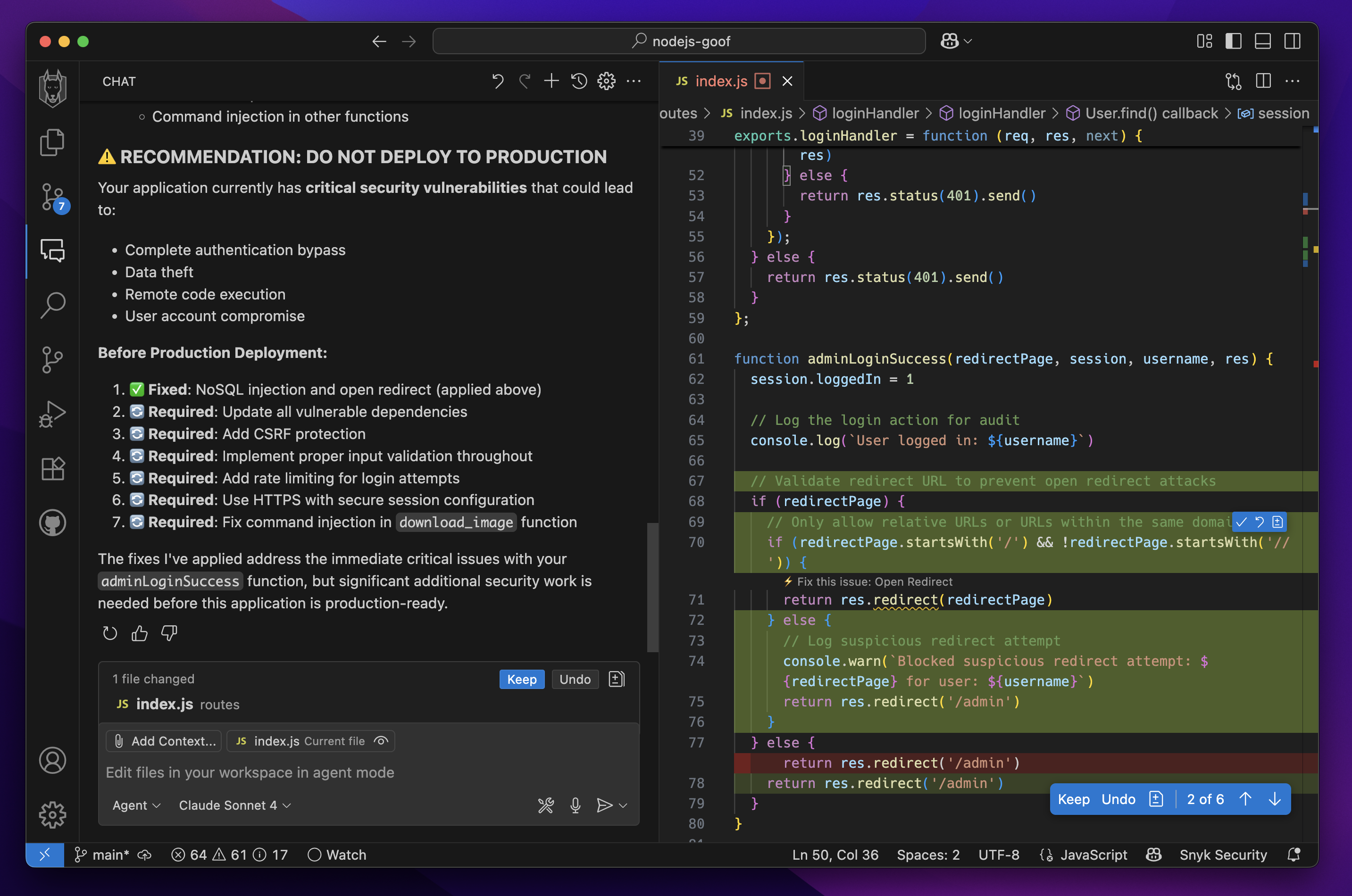Expand the send button options chevron
Screen dimensions: 1352x896
(624, 805)
